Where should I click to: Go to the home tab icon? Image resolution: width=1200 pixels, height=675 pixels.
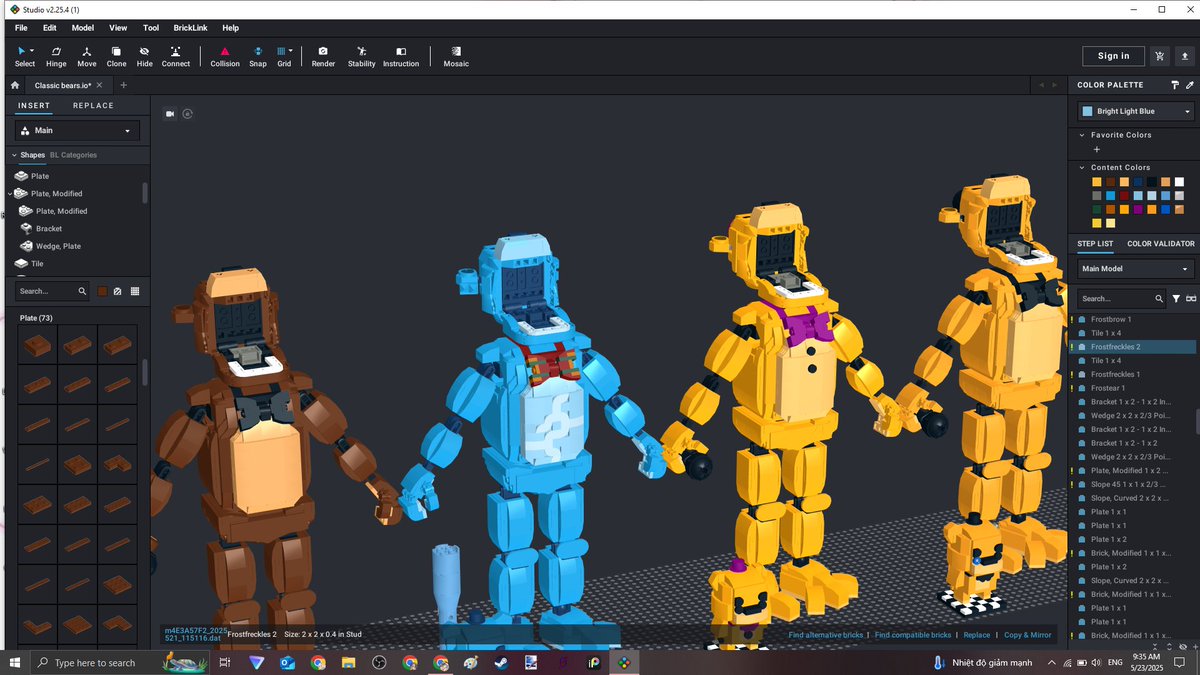pyautogui.click(x=15, y=85)
